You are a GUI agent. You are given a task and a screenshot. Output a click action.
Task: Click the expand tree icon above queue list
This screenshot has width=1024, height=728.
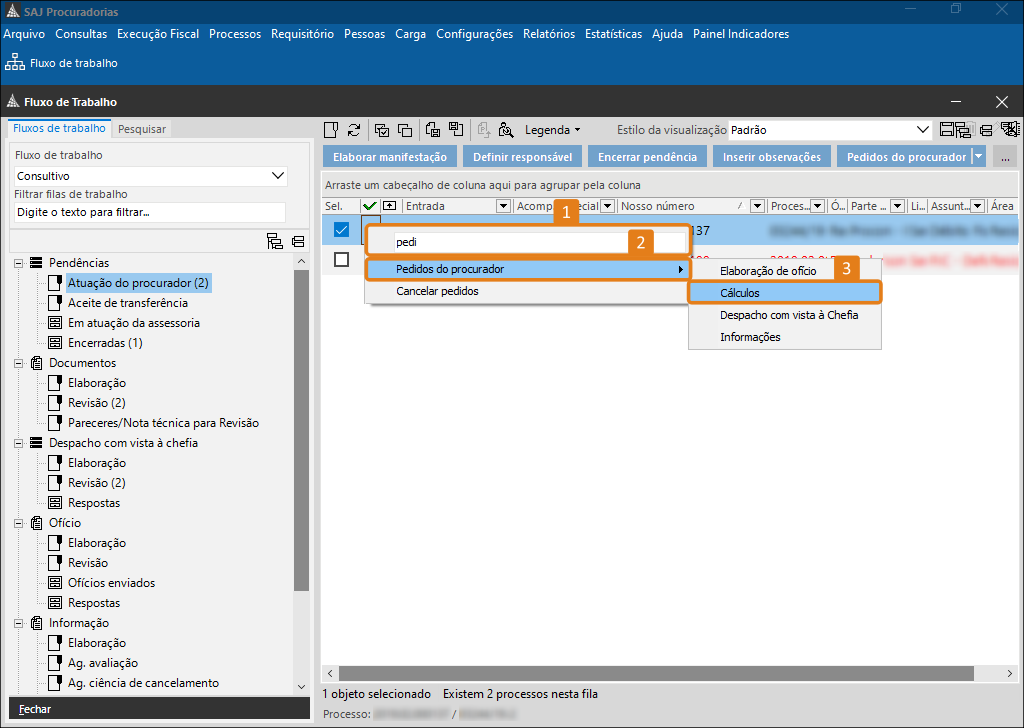coord(275,242)
